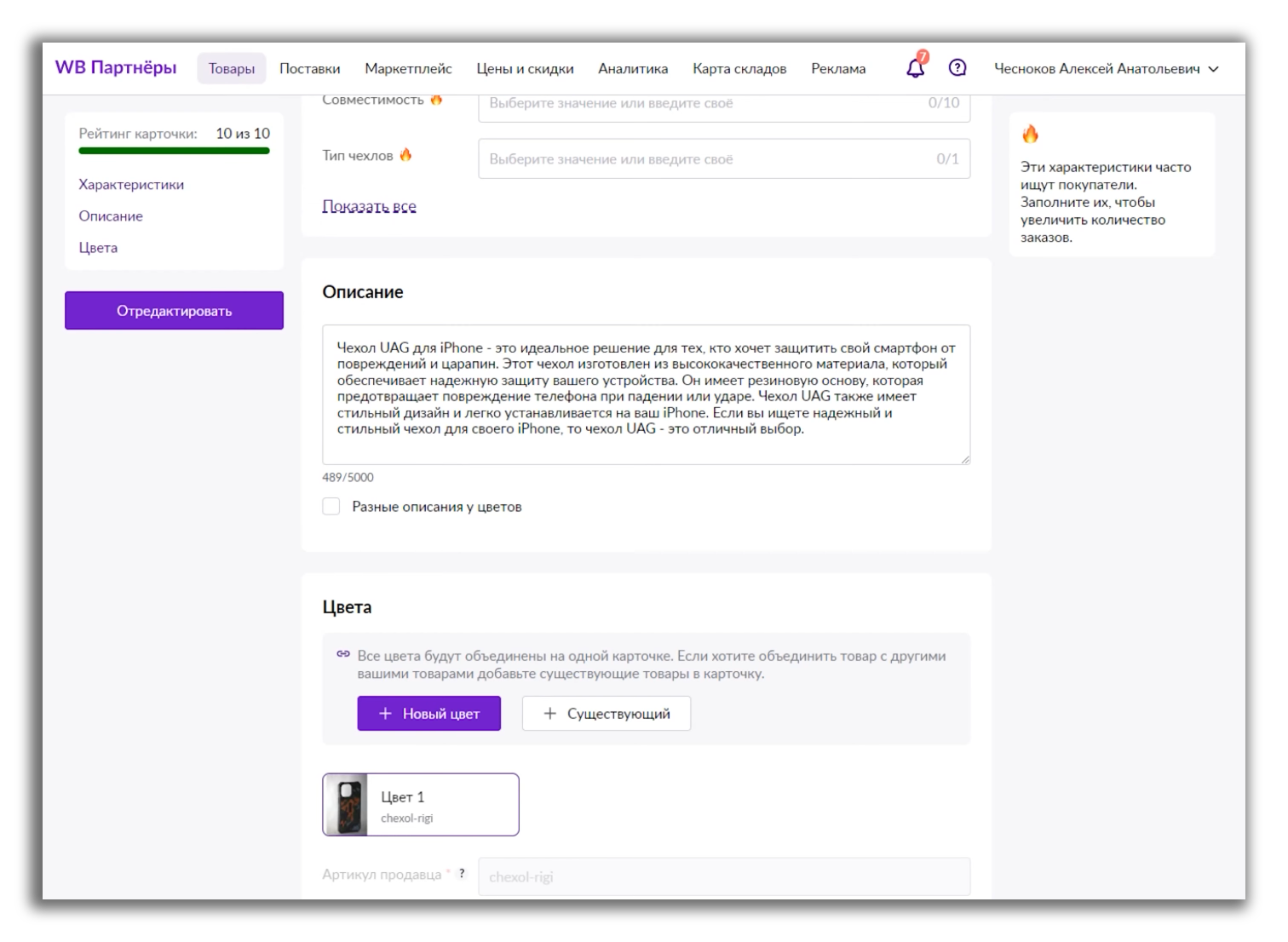The width and height of the screenshot is (1288, 942).
Task: Open the Тип чехлов value field
Action: [x=724, y=158]
